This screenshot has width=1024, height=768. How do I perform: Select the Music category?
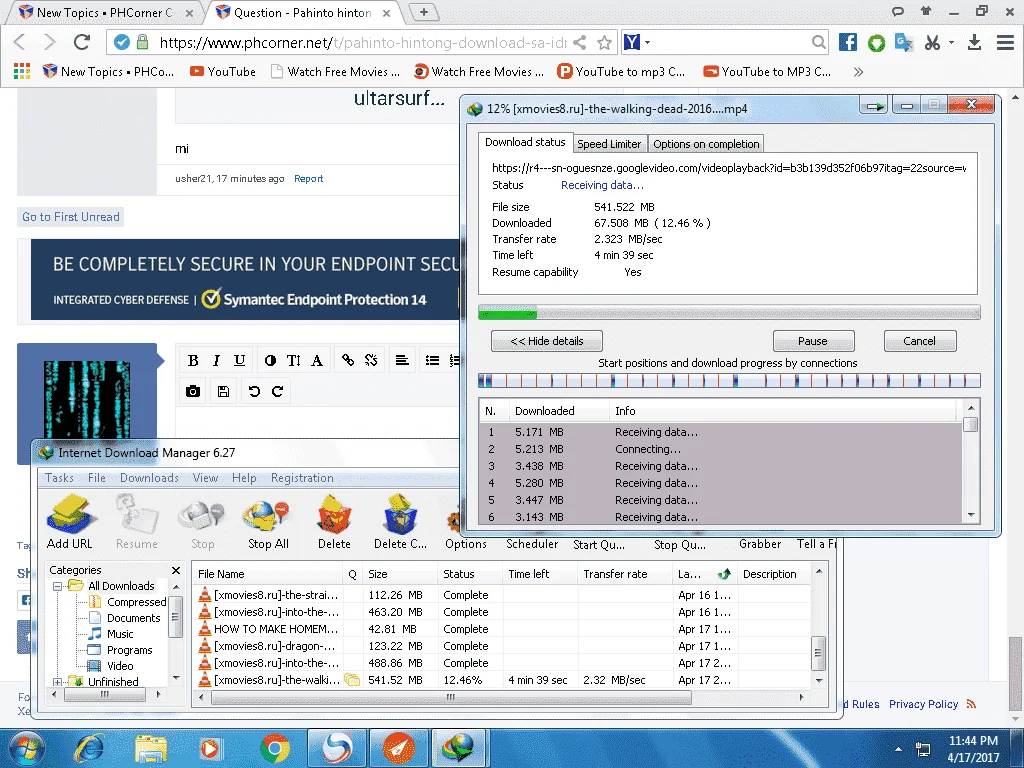[120, 634]
